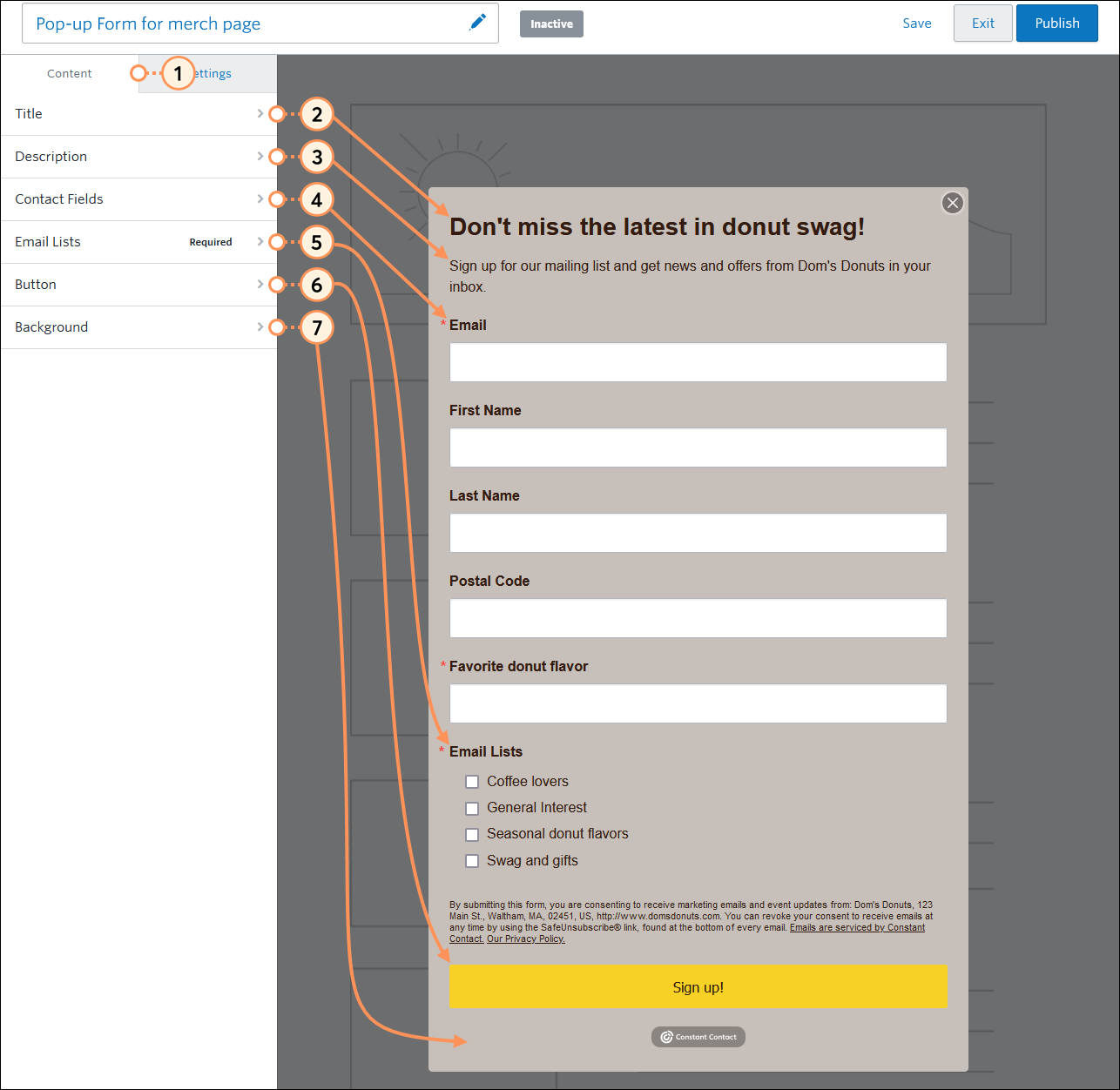Click the 'Coffee lovers' label text
The image size is (1120, 1090).
pyautogui.click(x=528, y=782)
